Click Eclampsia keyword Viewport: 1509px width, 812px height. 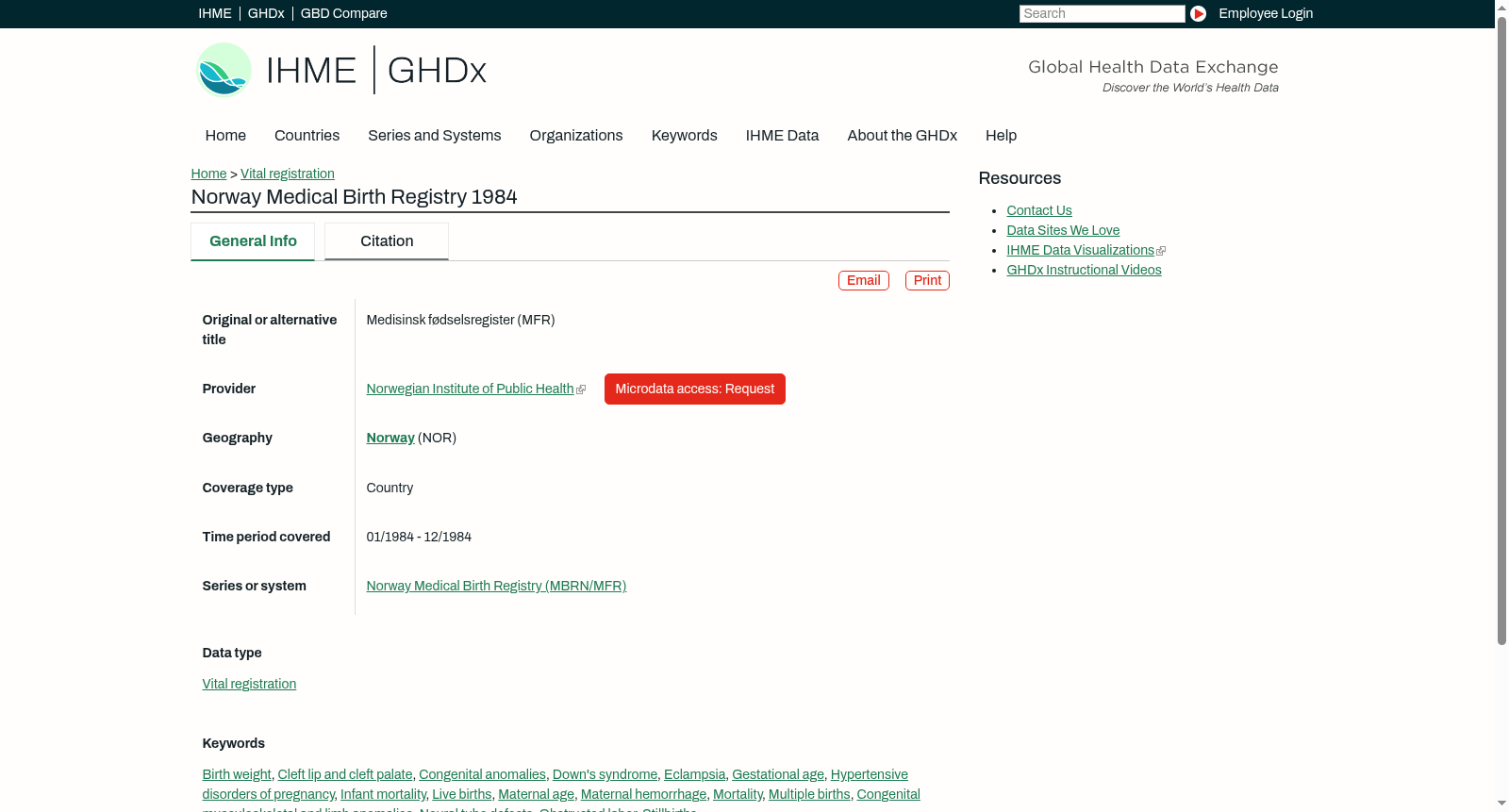click(695, 775)
